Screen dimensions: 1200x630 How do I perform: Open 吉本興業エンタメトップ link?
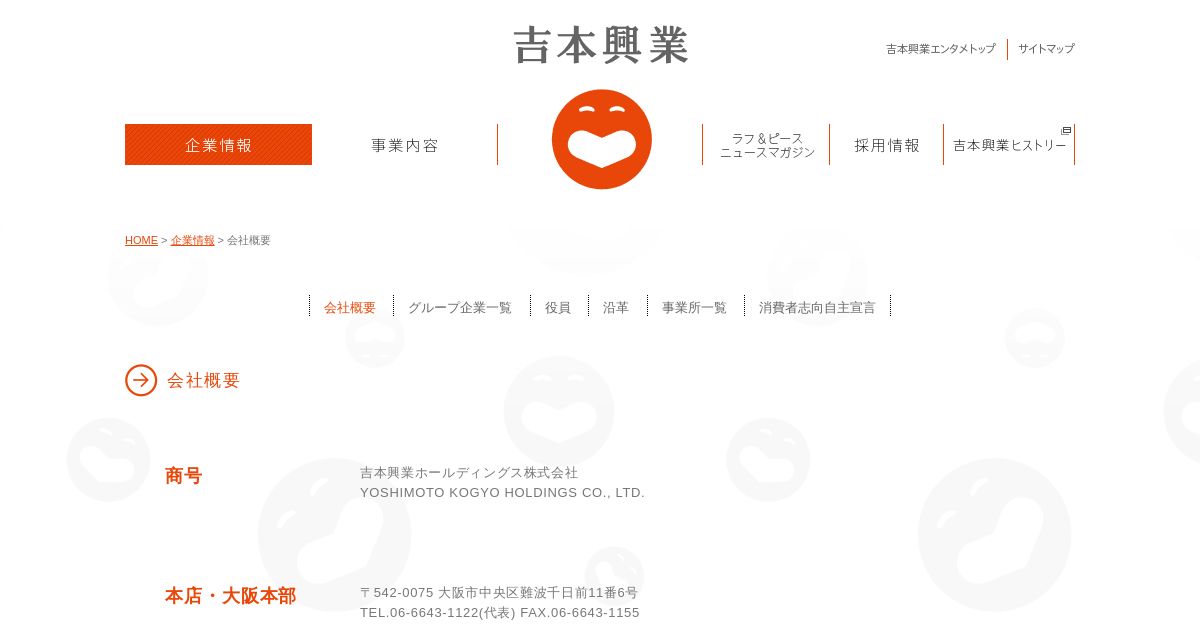pos(941,49)
